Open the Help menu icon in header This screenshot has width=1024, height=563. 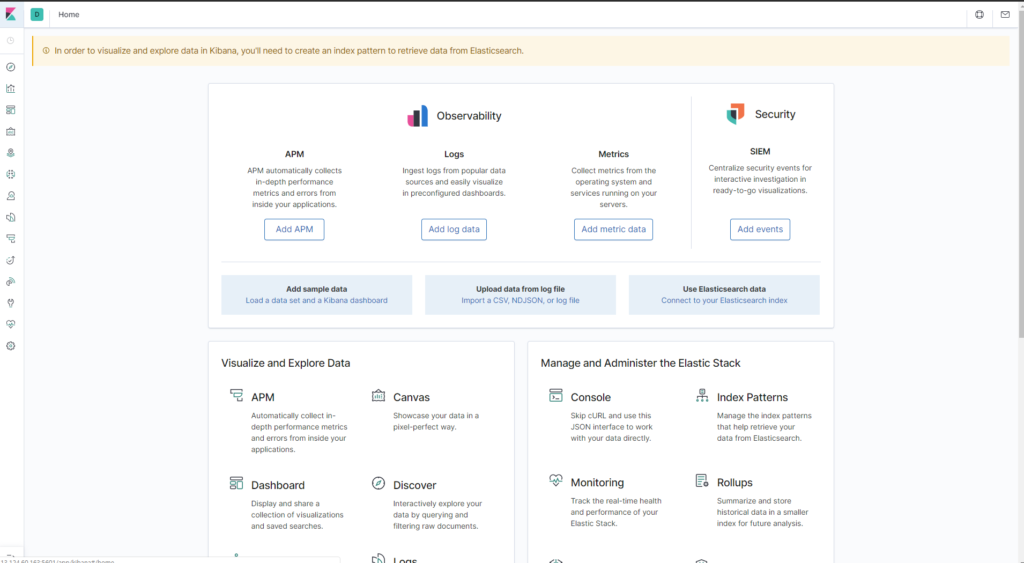pos(979,14)
